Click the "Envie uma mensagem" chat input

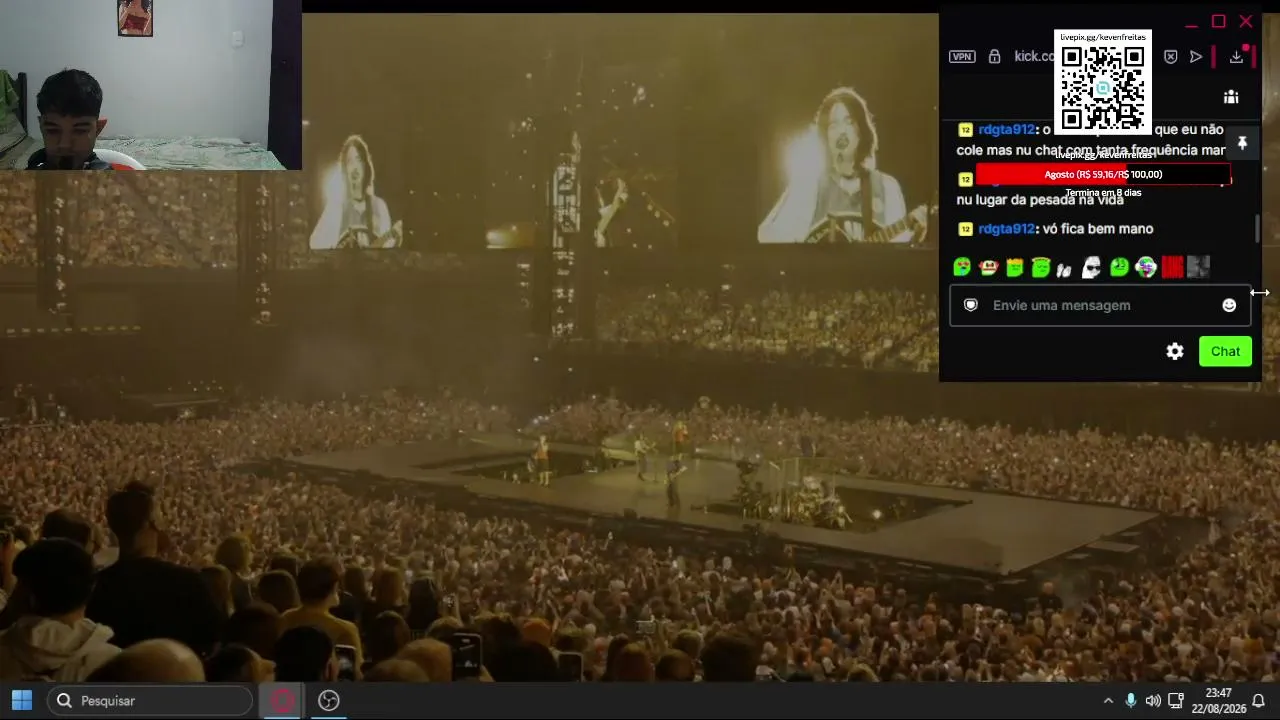[1100, 305]
